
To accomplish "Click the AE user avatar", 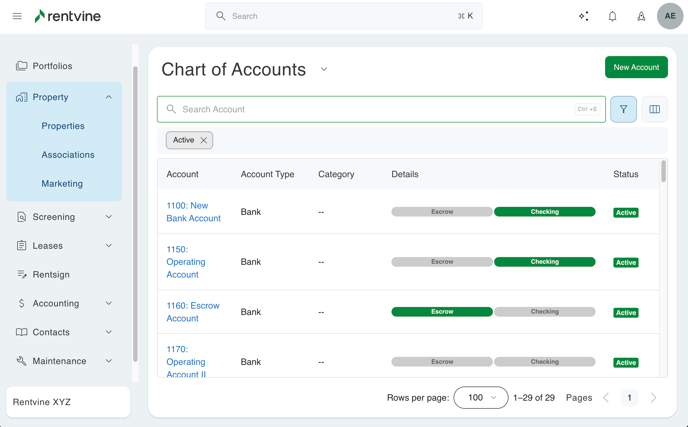I will [670, 16].
